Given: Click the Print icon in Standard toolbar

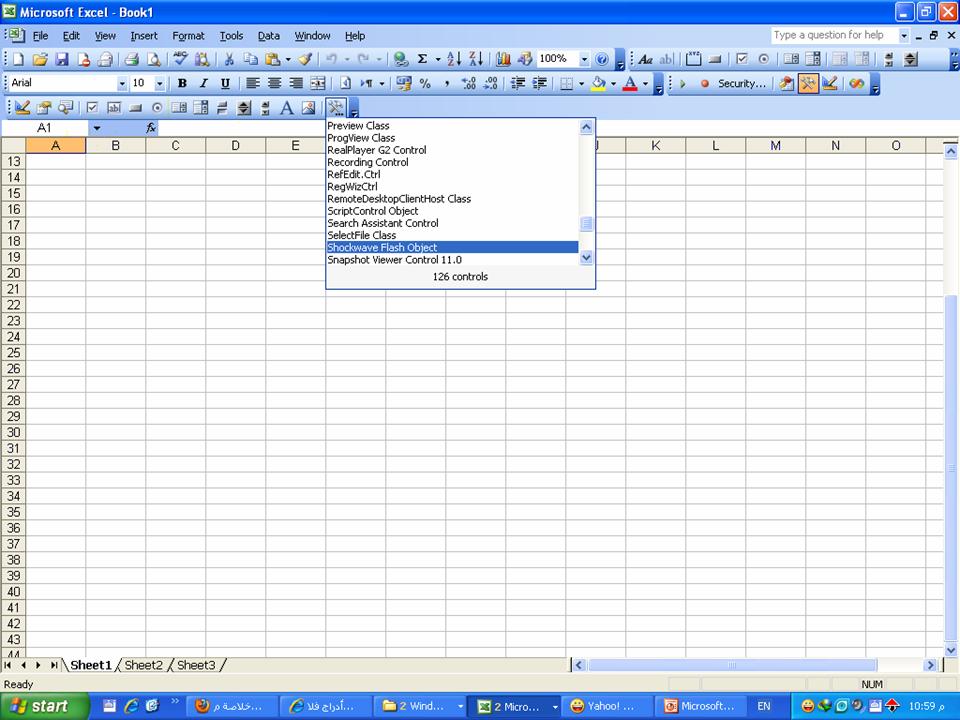Looking at the screenshot, I should click(131, 59).
